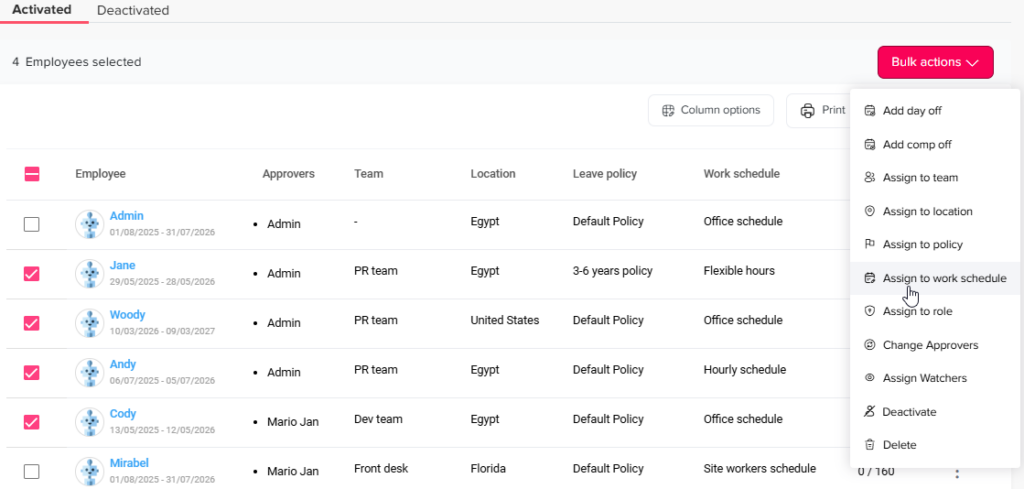
Task: Choose Change Approvers from bulk menu
Action: coord(935,345)
